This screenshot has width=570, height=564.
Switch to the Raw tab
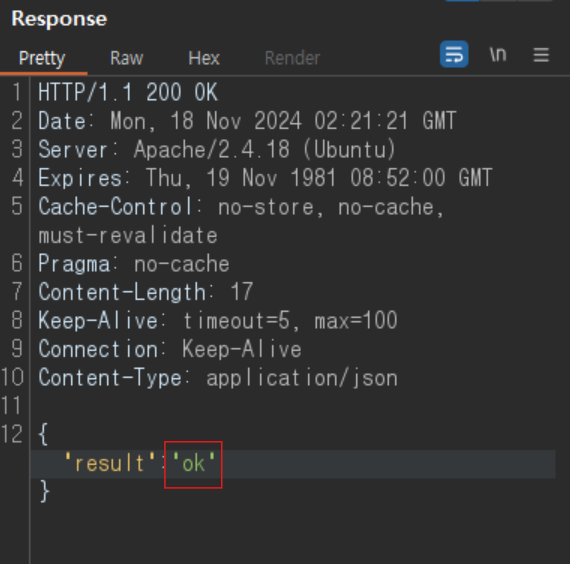127,58
